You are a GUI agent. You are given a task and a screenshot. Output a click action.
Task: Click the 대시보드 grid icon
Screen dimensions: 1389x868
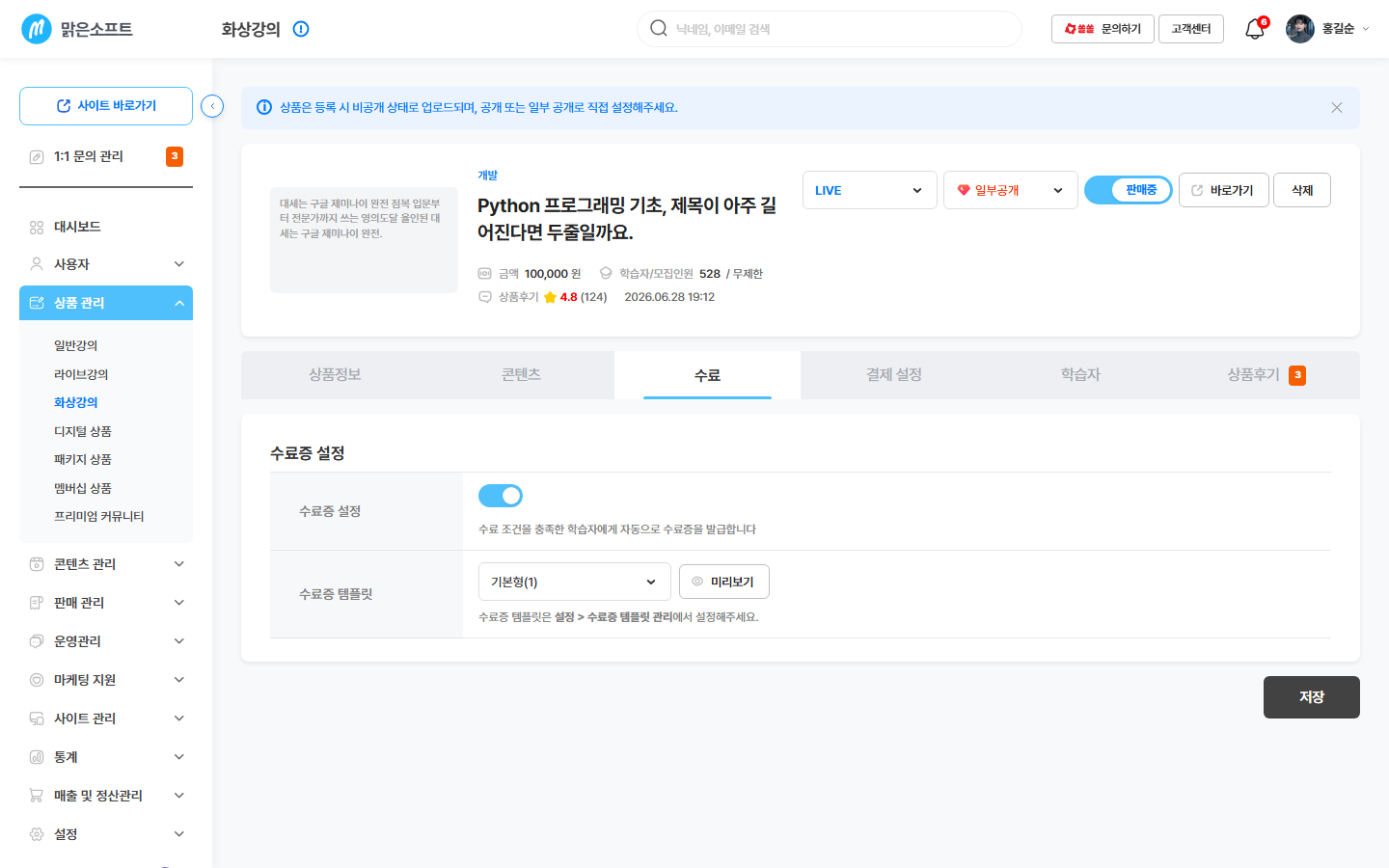[37, 227]
